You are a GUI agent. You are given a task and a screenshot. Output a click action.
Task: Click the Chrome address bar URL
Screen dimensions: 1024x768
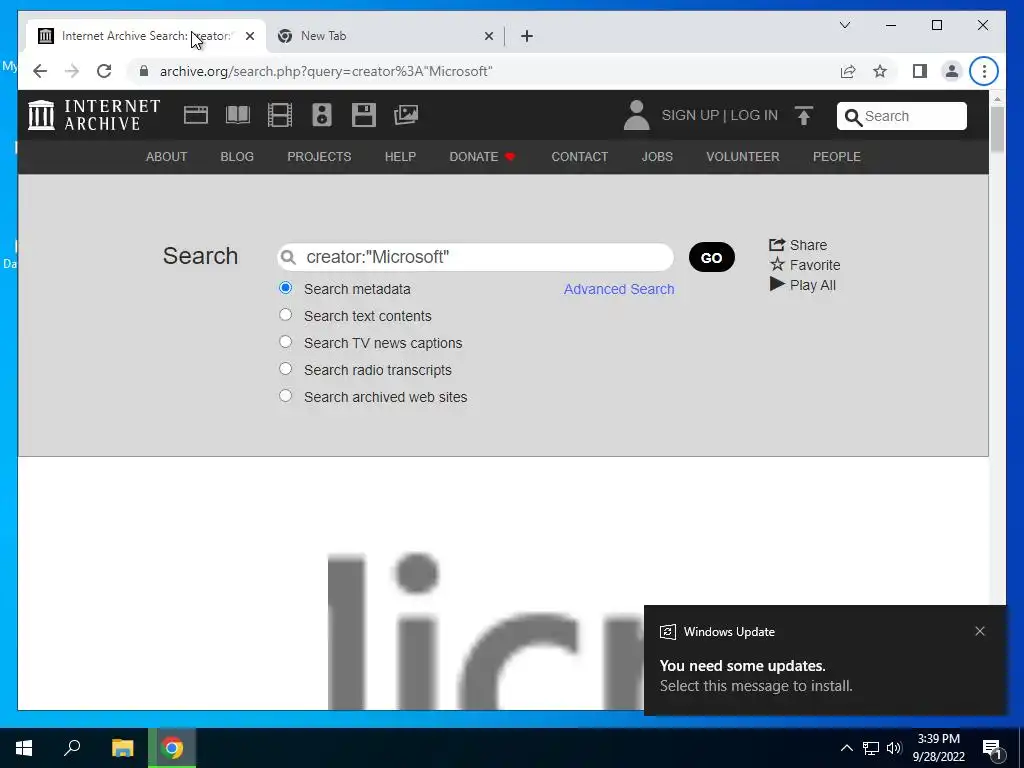[326, 71]
